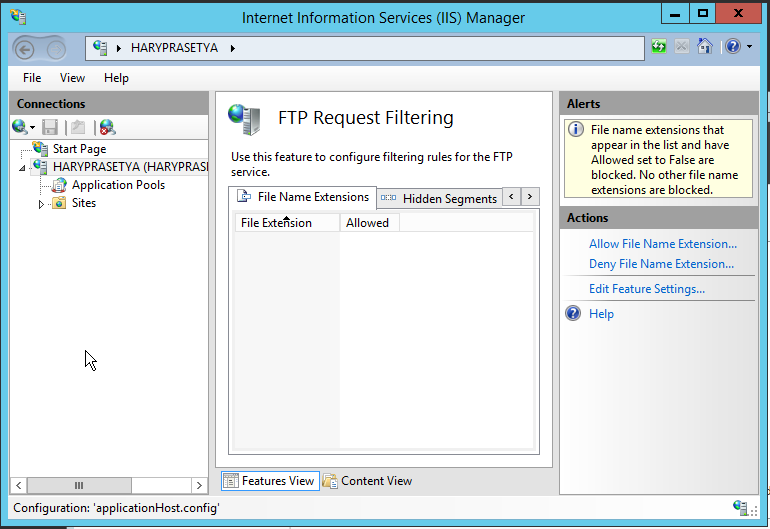The height and width of the screenshot is (529, 770).
Task: Open the File menu
Action: [x=32, y=78]
